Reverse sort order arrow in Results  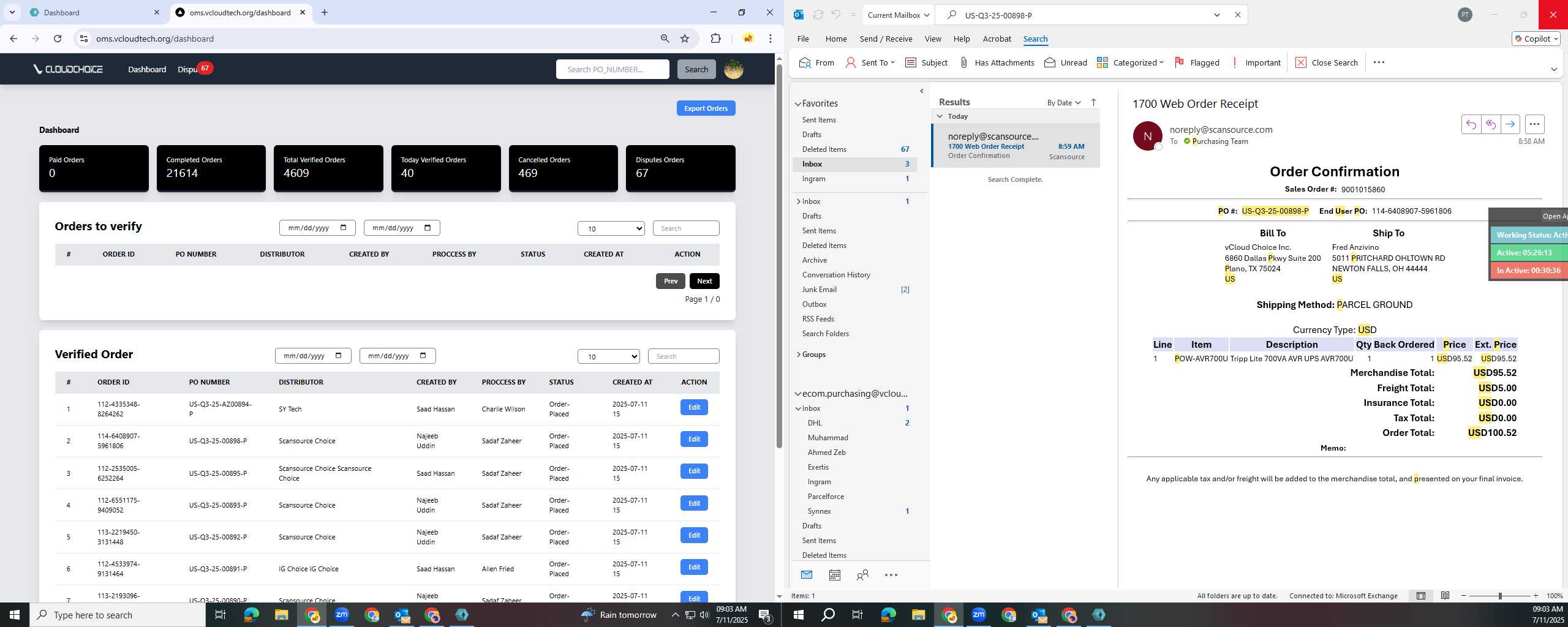[x=1093, y=102]
